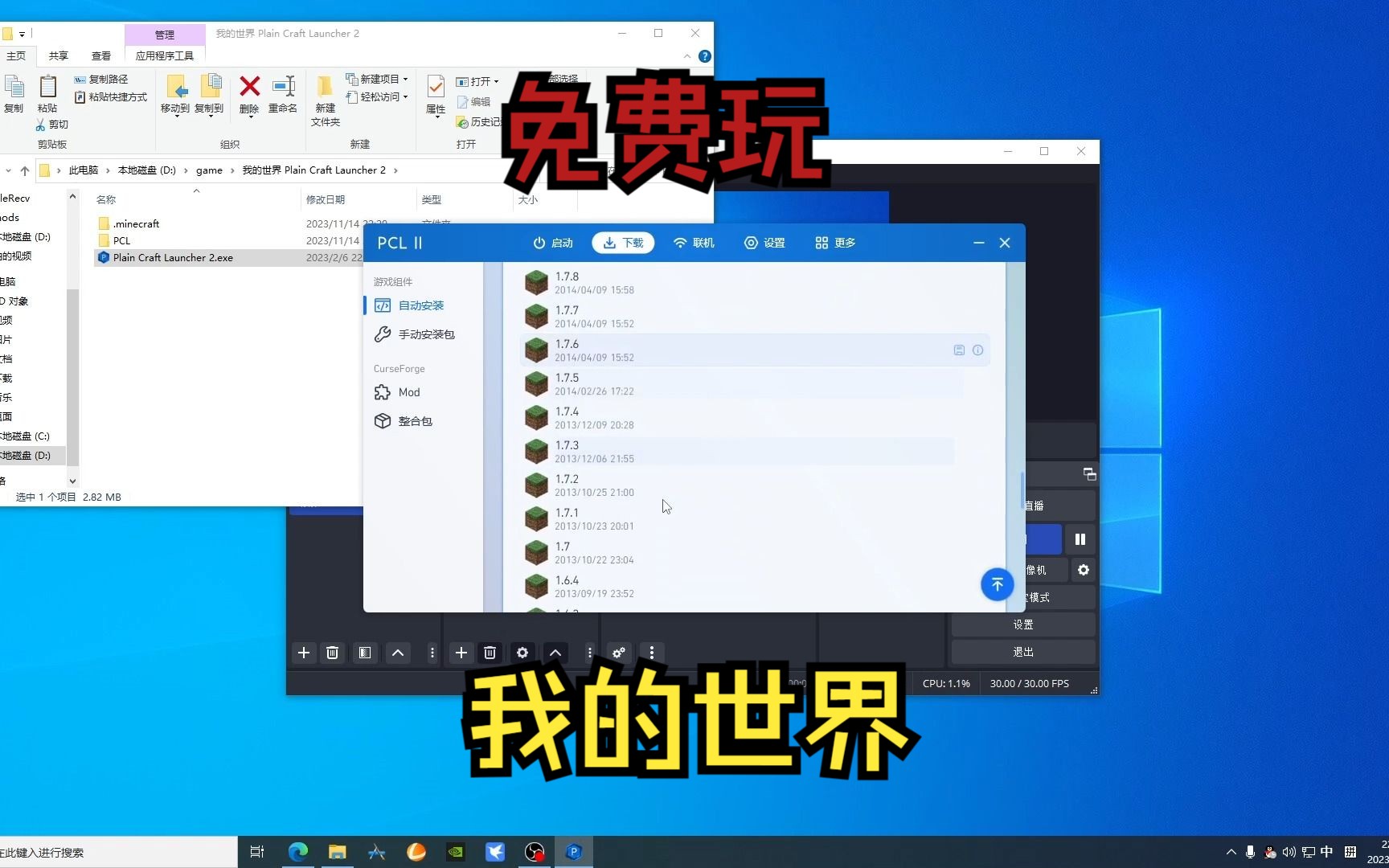This screenshot has width=1389, height=868.
Task: Click the Explorer up-directory arrow
Action: click(x=25, y=170)
